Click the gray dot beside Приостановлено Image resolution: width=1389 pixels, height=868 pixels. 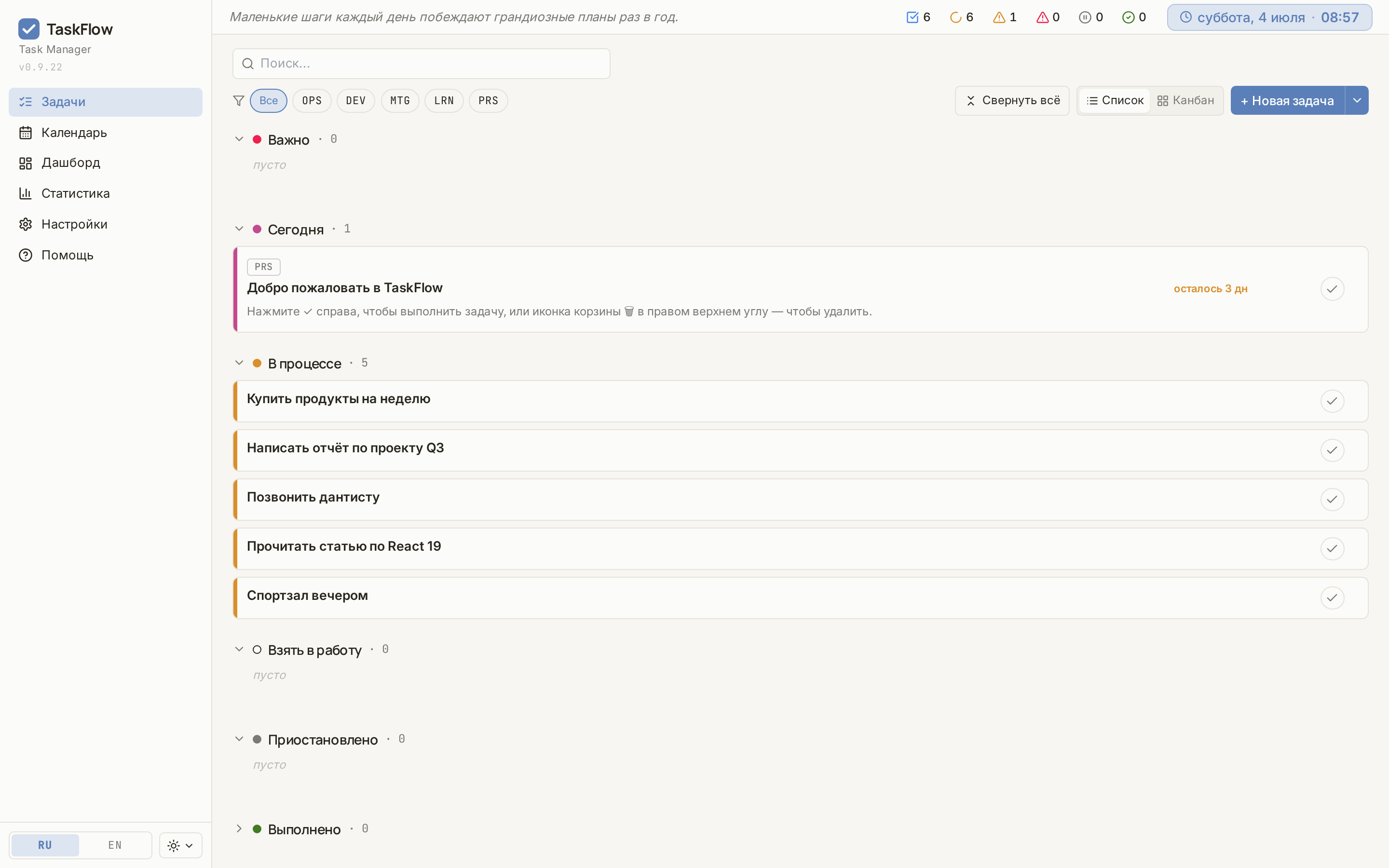257,739
